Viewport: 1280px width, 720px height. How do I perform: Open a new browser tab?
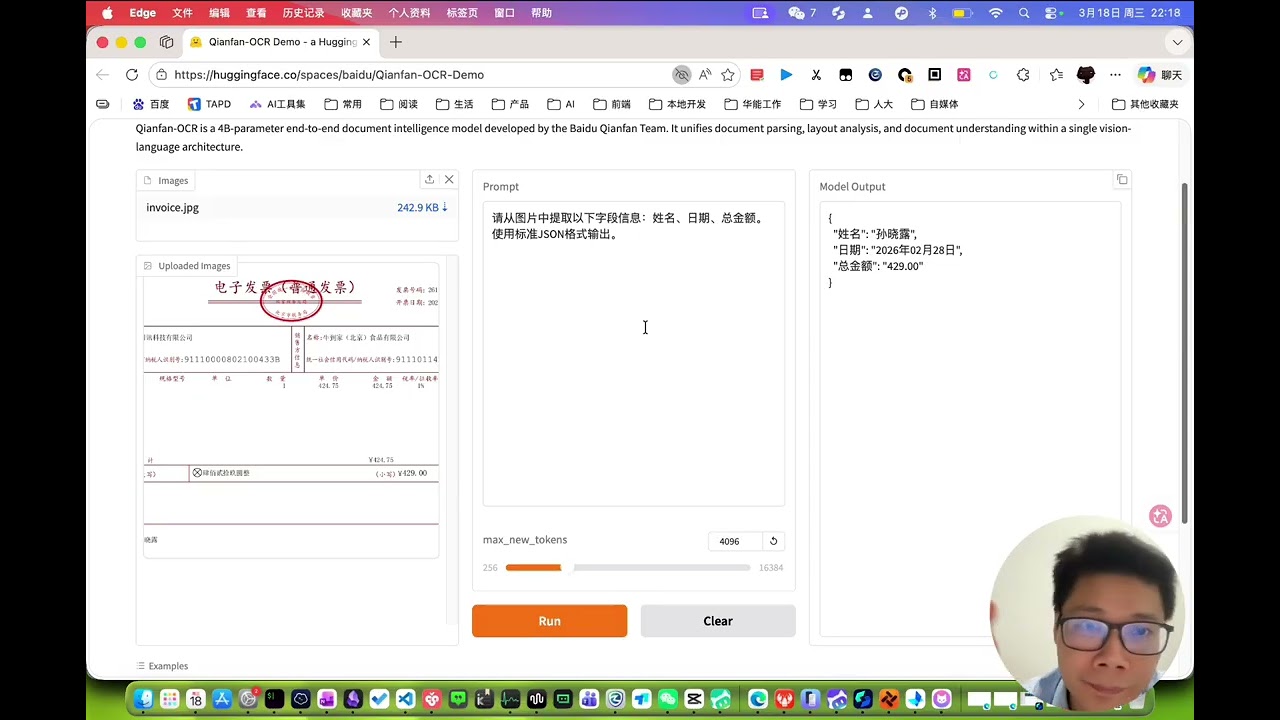tap(396, 42)
